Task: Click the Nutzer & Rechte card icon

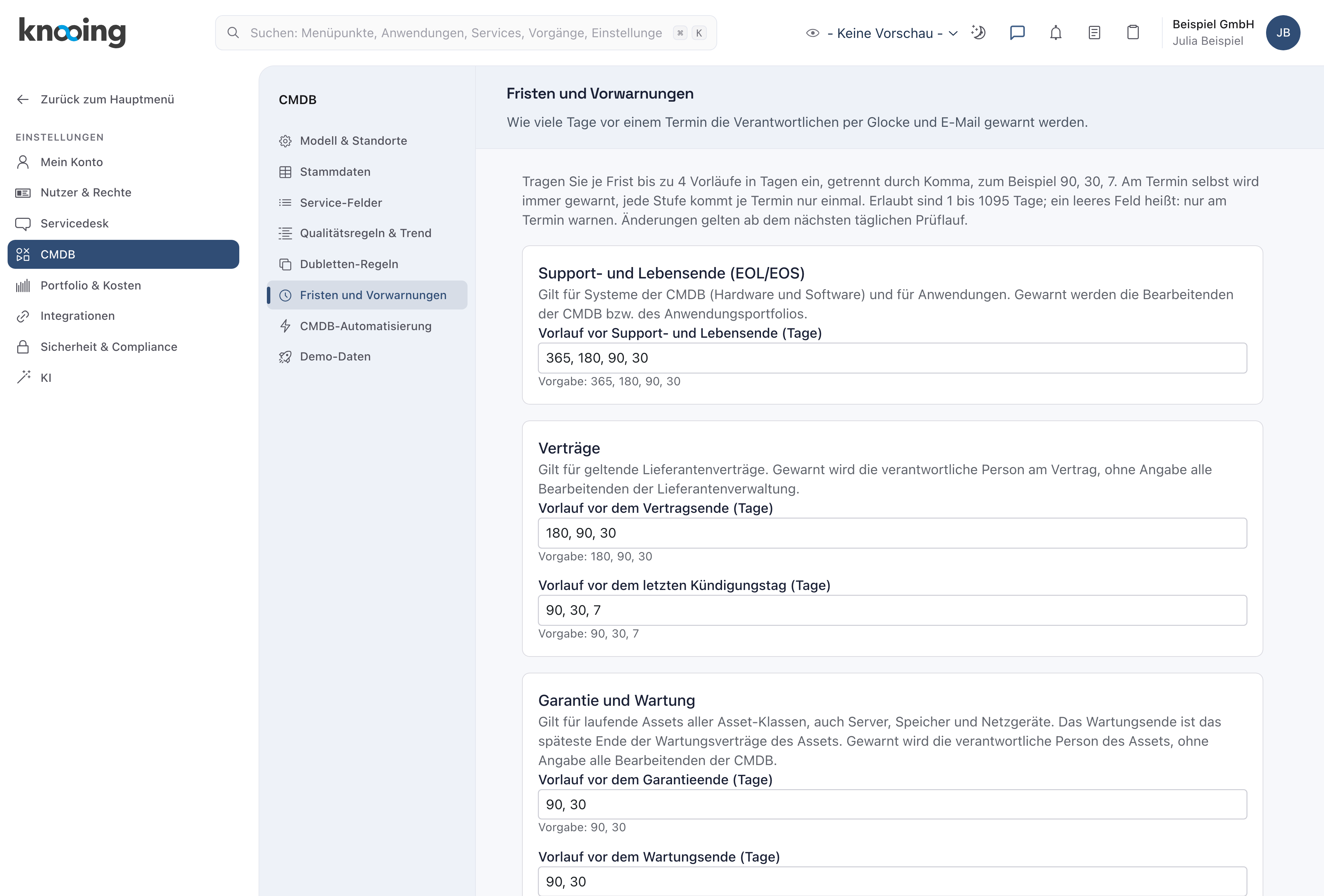Action: (23, 193)
